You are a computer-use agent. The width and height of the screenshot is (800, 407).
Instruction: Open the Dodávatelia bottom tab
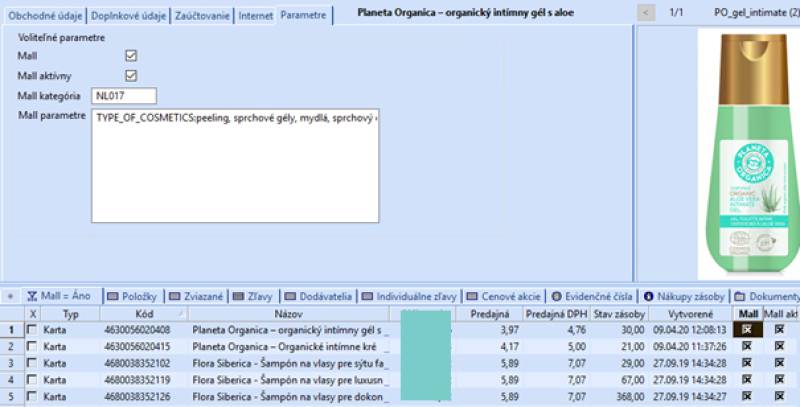coord(318,296)
